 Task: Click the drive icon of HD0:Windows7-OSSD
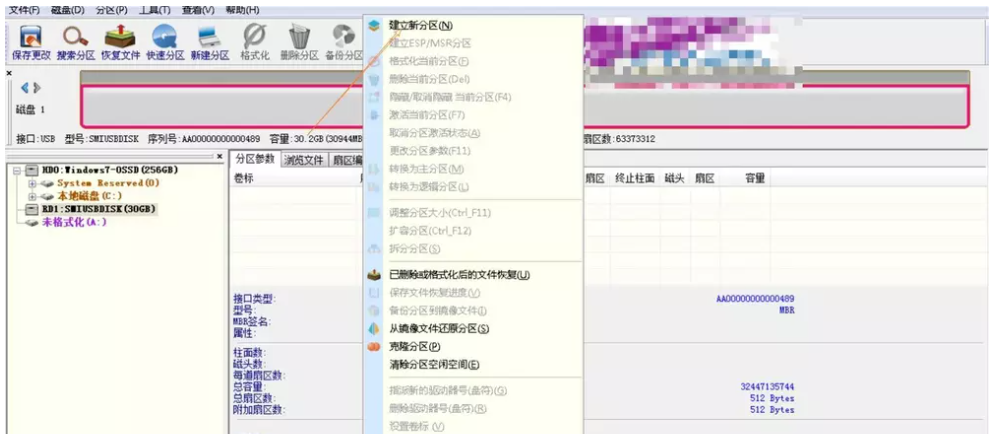(x=32, y=171)
